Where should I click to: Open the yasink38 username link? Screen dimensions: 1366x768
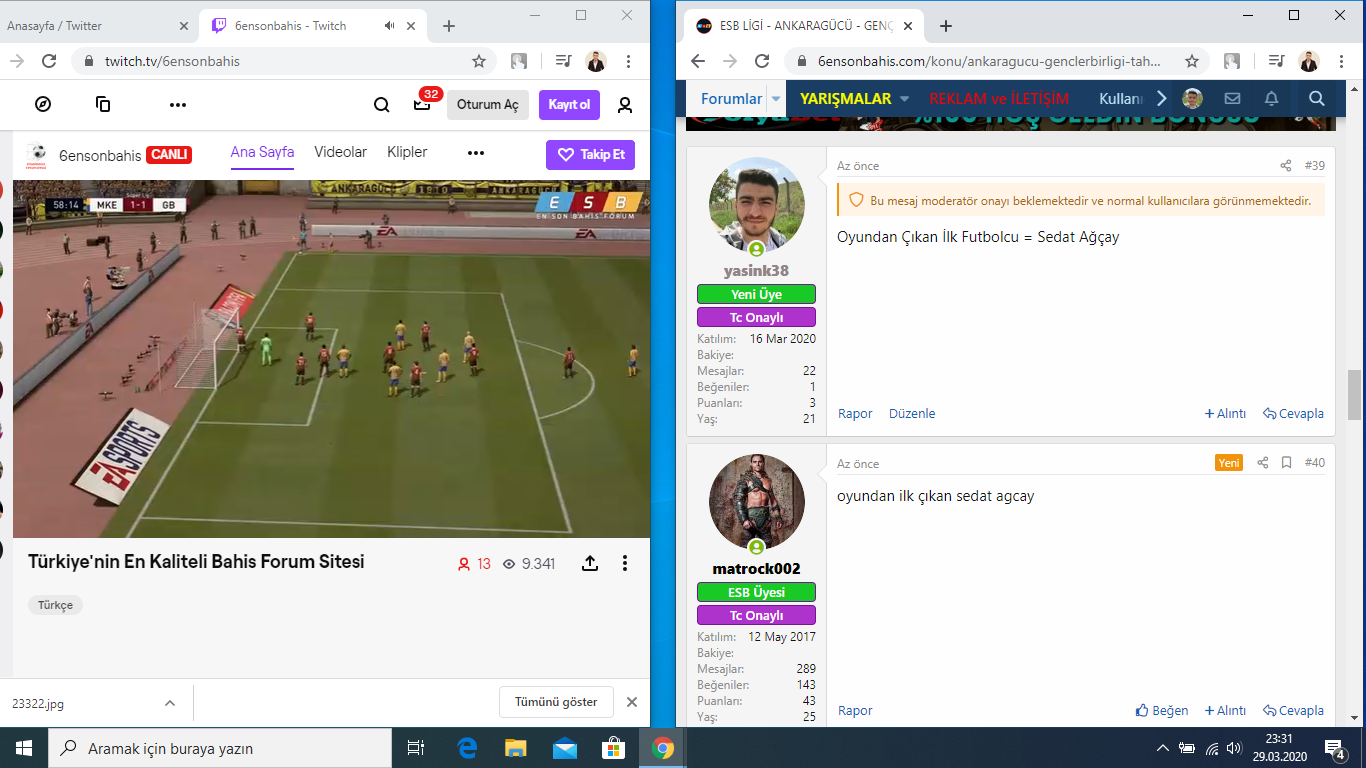pos(756,271)
